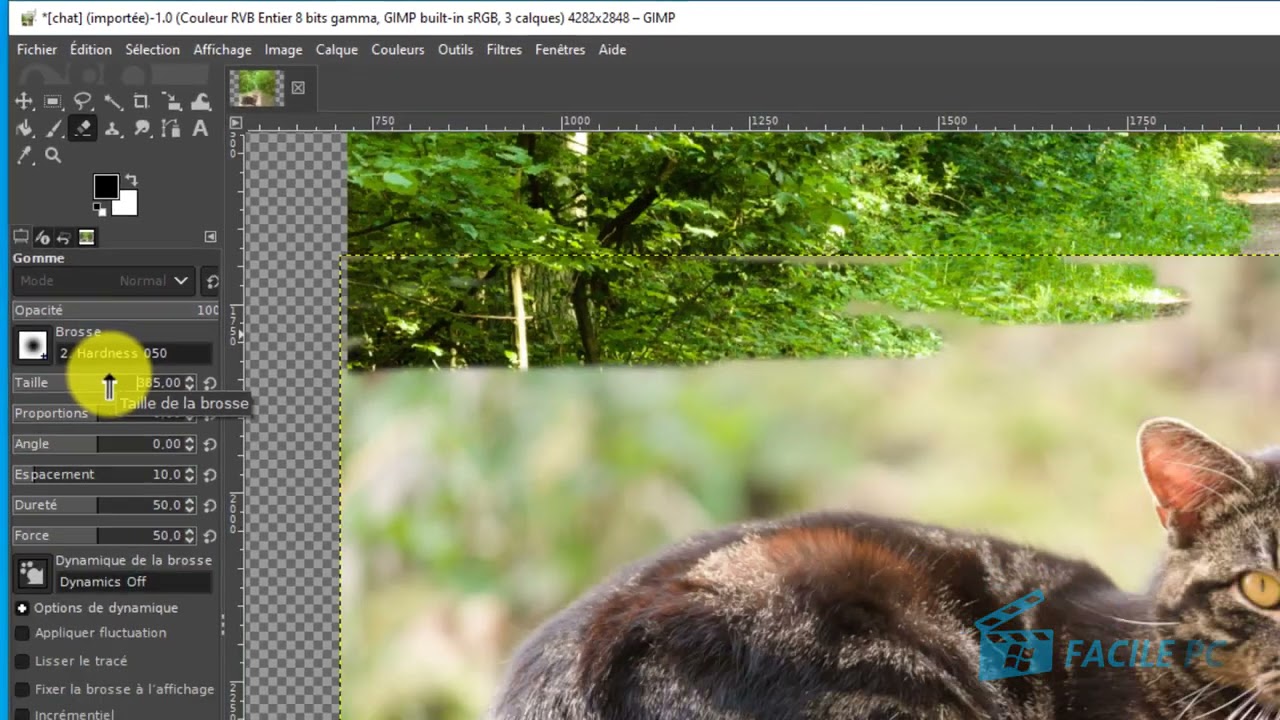This screenshot has height=720, width=1280.
Task: Select the Text tool
Action: pos(200,128)
